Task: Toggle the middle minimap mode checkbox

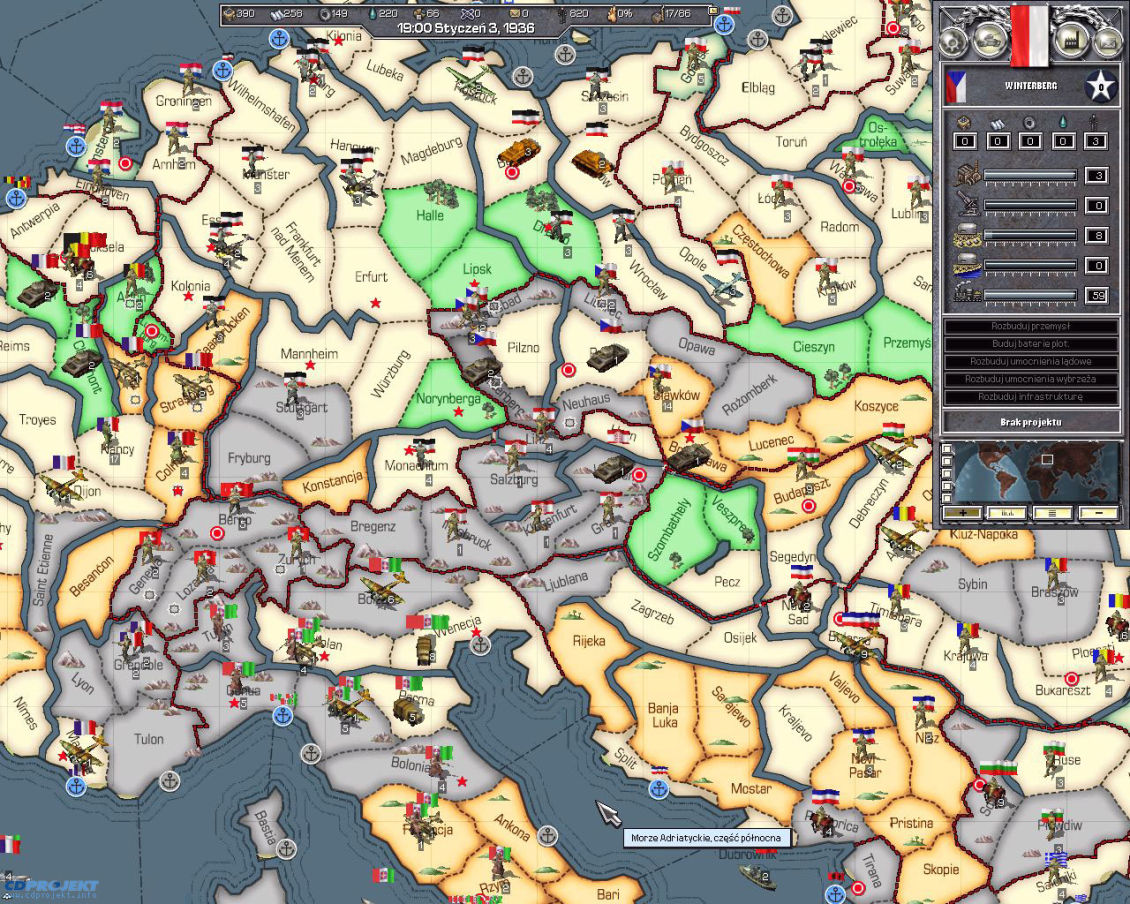Action: pyautogui.click(x=946, y=474)
